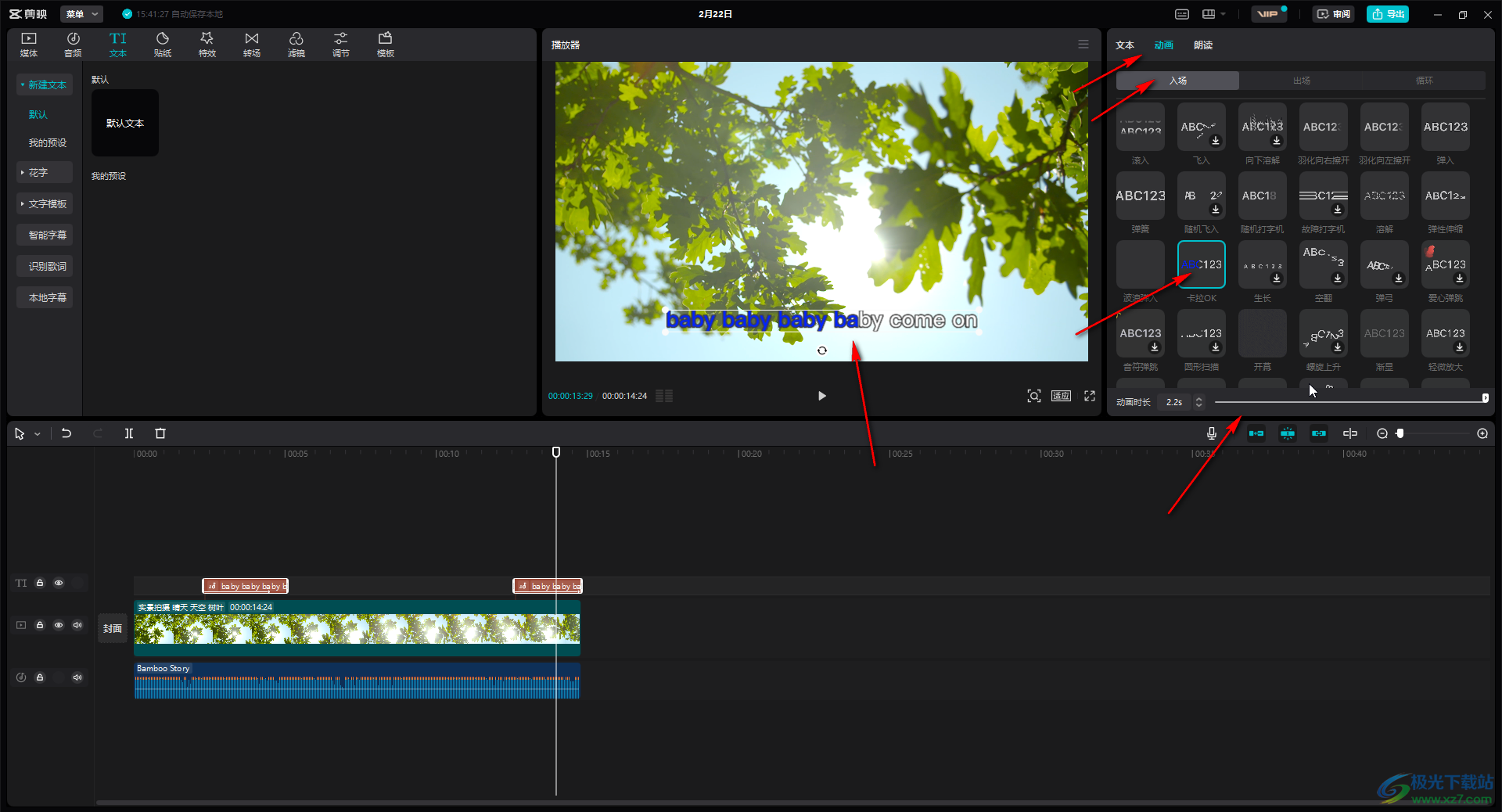Hide the video track with eye icon
The image size is (1502, 812).
(x=59, y=625)
